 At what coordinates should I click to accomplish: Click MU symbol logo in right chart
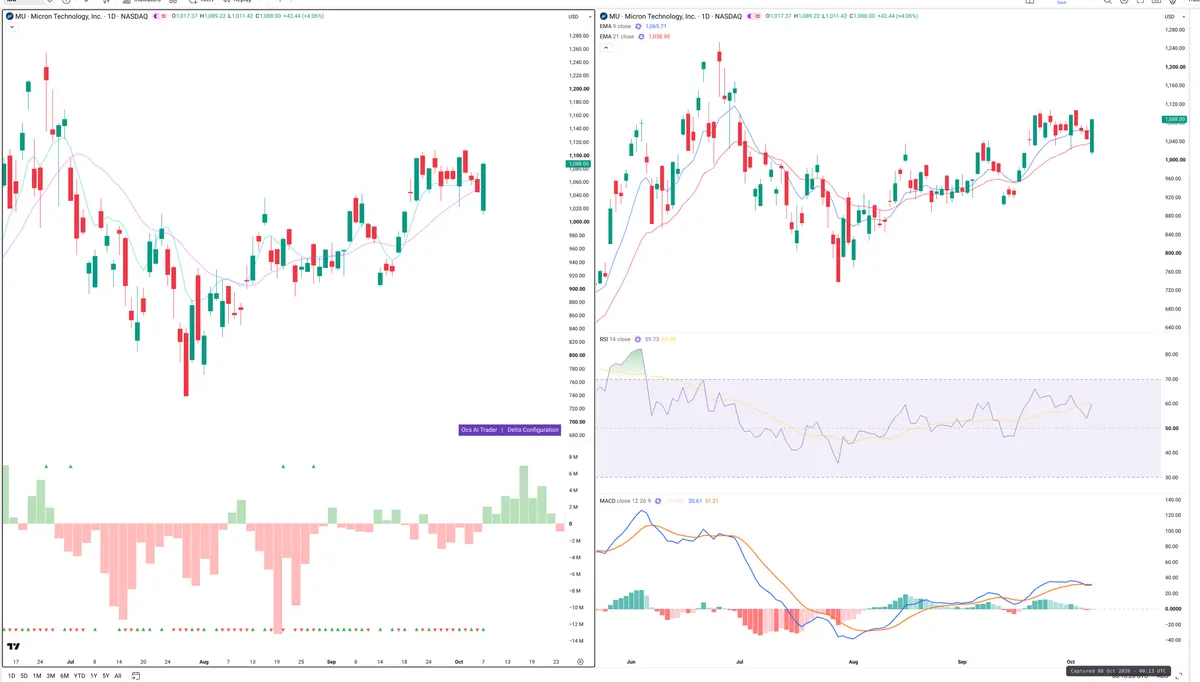click(604, 16)
